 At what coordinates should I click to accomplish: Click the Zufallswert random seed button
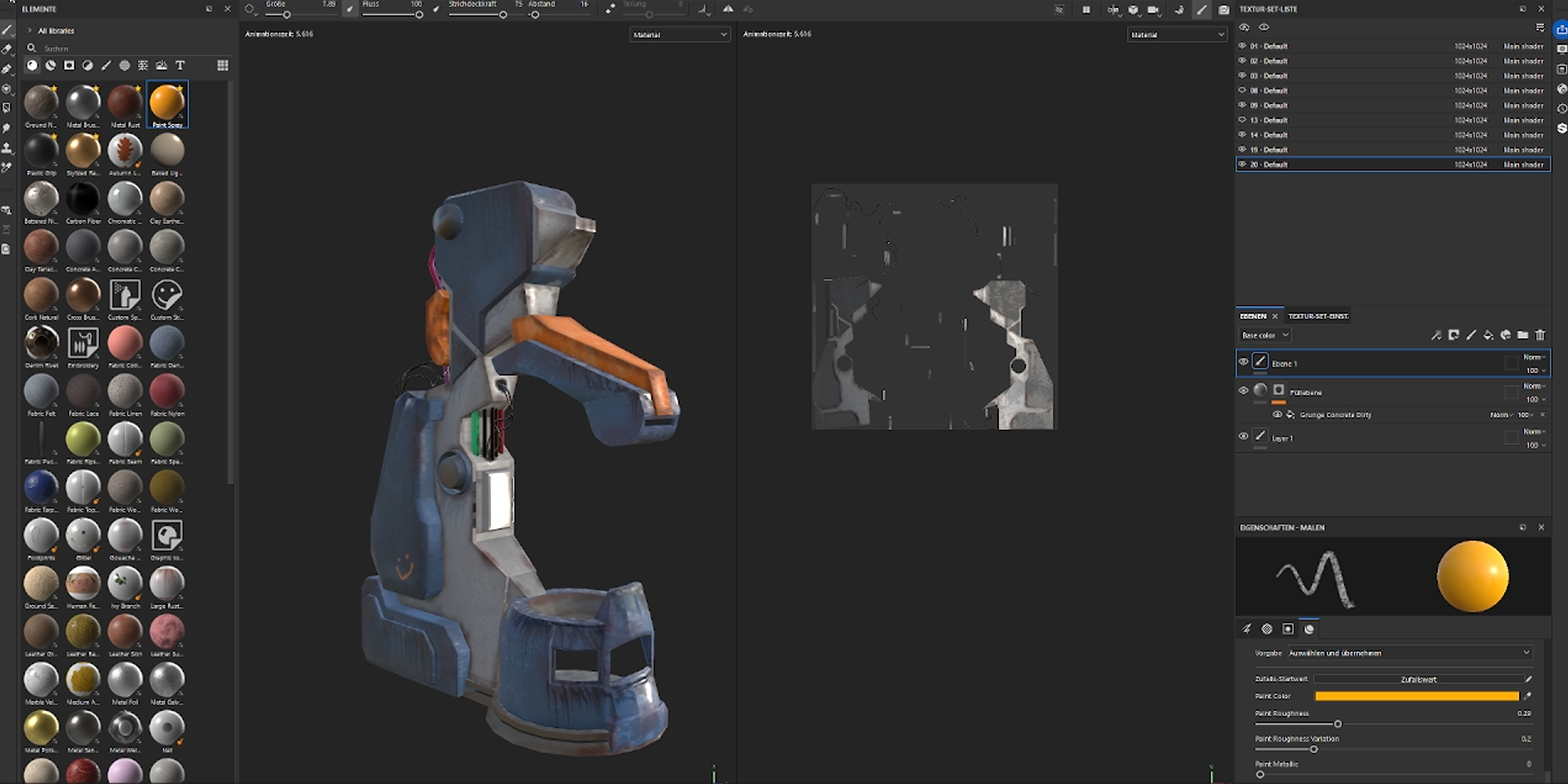coord(1418,679)
